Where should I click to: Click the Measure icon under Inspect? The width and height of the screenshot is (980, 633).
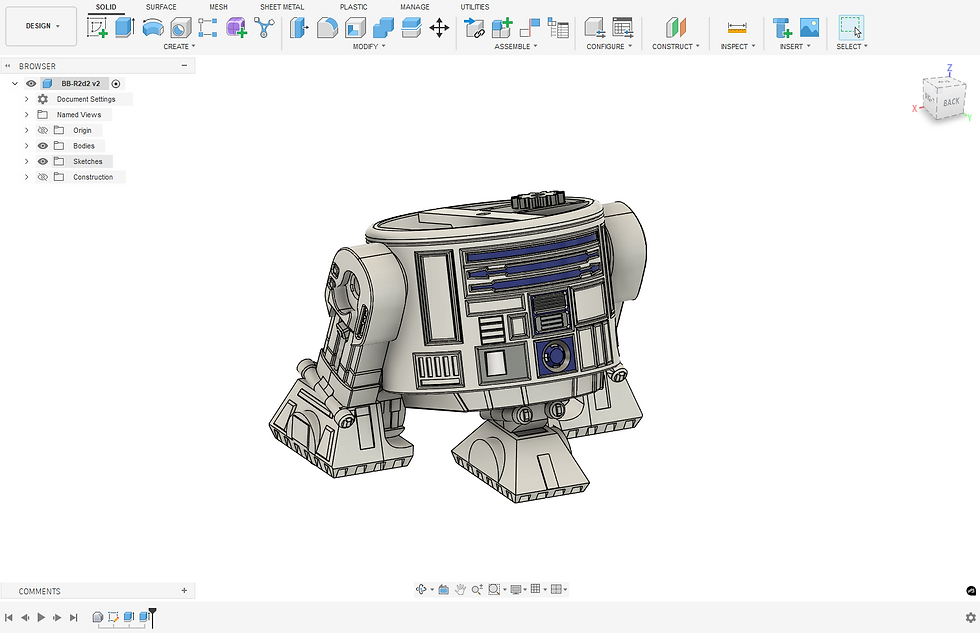click(x=737, y=28)
